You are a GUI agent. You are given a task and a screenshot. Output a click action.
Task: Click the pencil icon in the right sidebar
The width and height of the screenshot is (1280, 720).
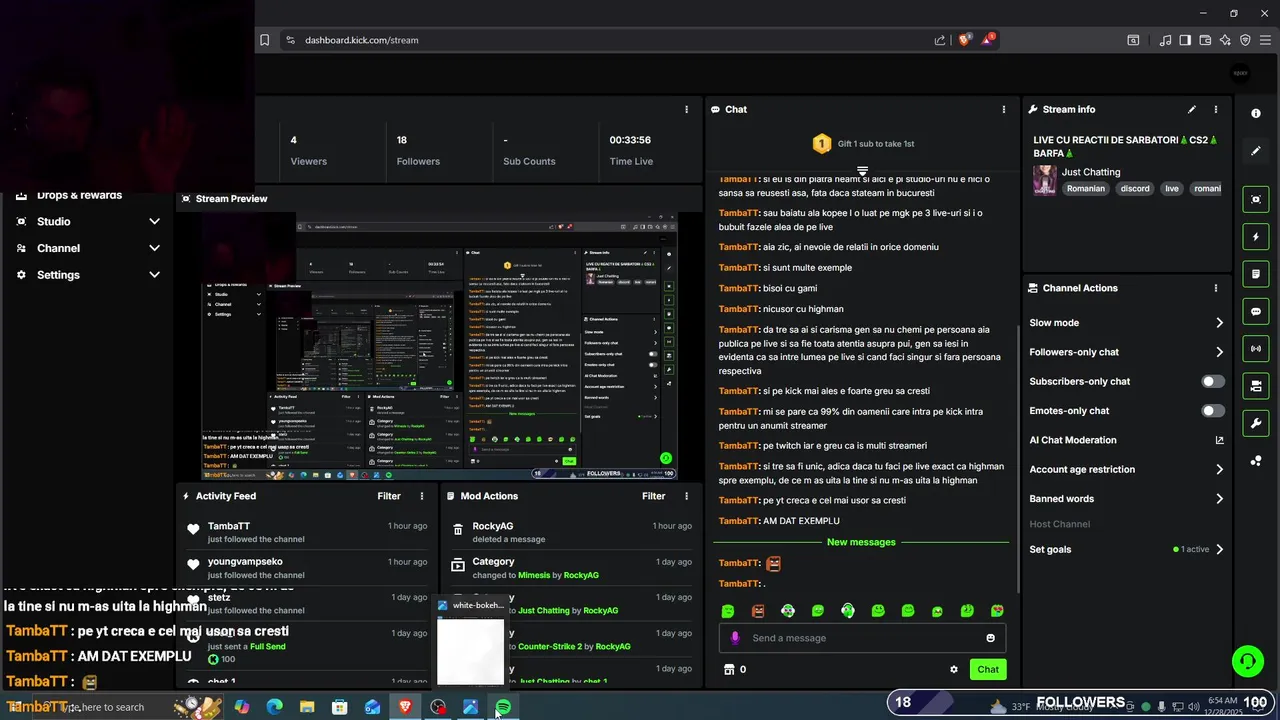click(1256, 151)
